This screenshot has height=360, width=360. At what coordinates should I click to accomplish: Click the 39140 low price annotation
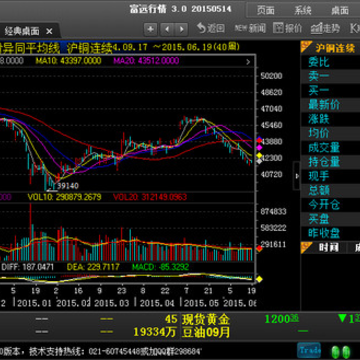(x=68, y=186)
